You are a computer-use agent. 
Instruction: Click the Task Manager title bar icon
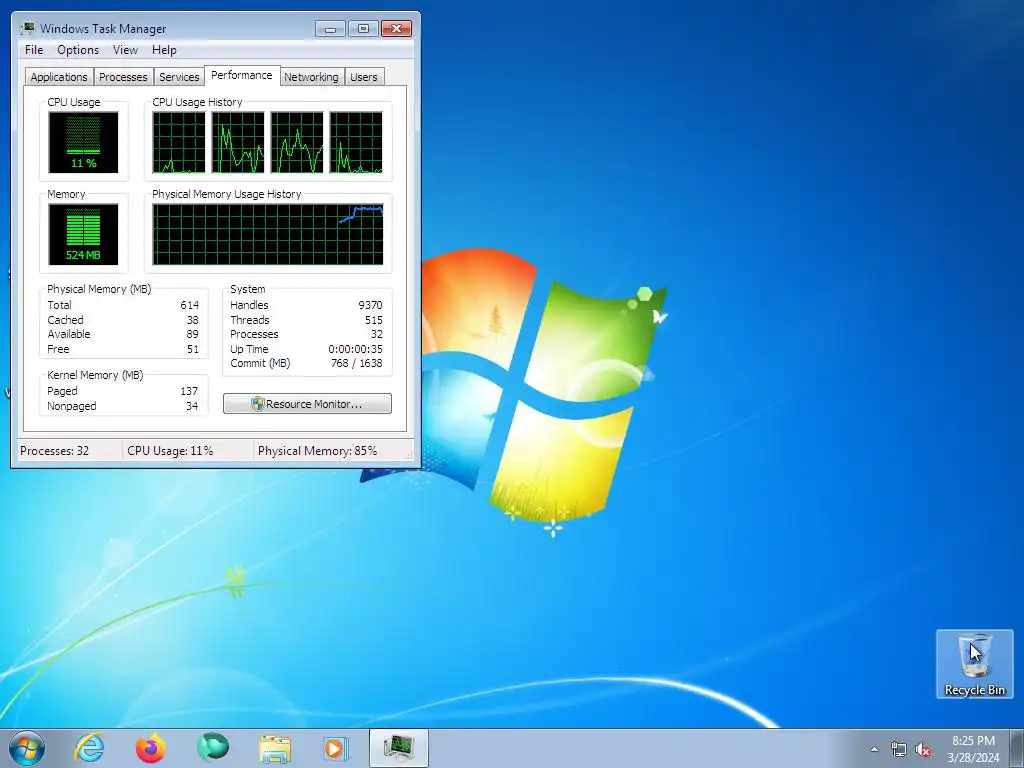click(27, 28)
